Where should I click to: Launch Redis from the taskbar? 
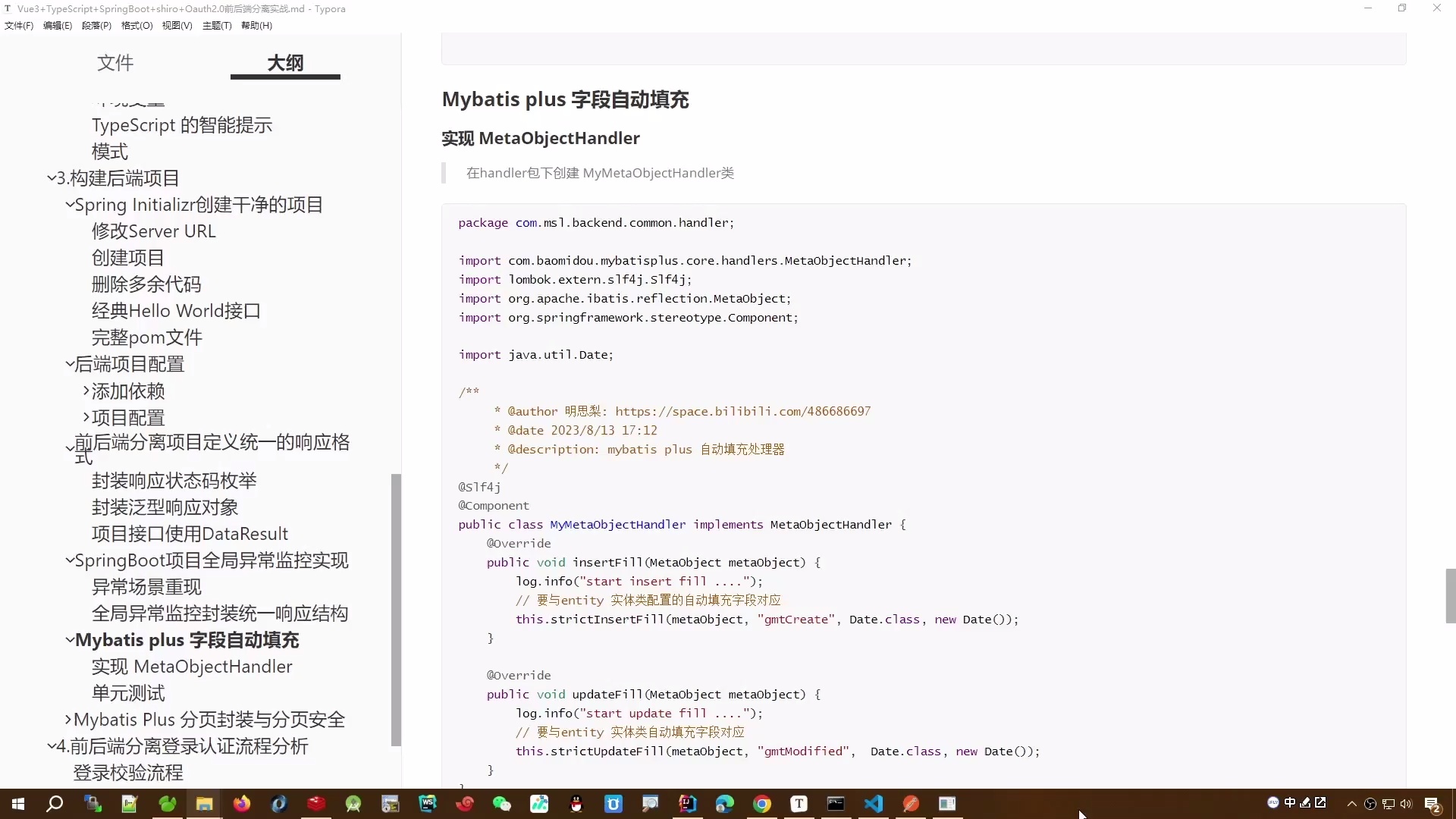[x=315, y=804]
